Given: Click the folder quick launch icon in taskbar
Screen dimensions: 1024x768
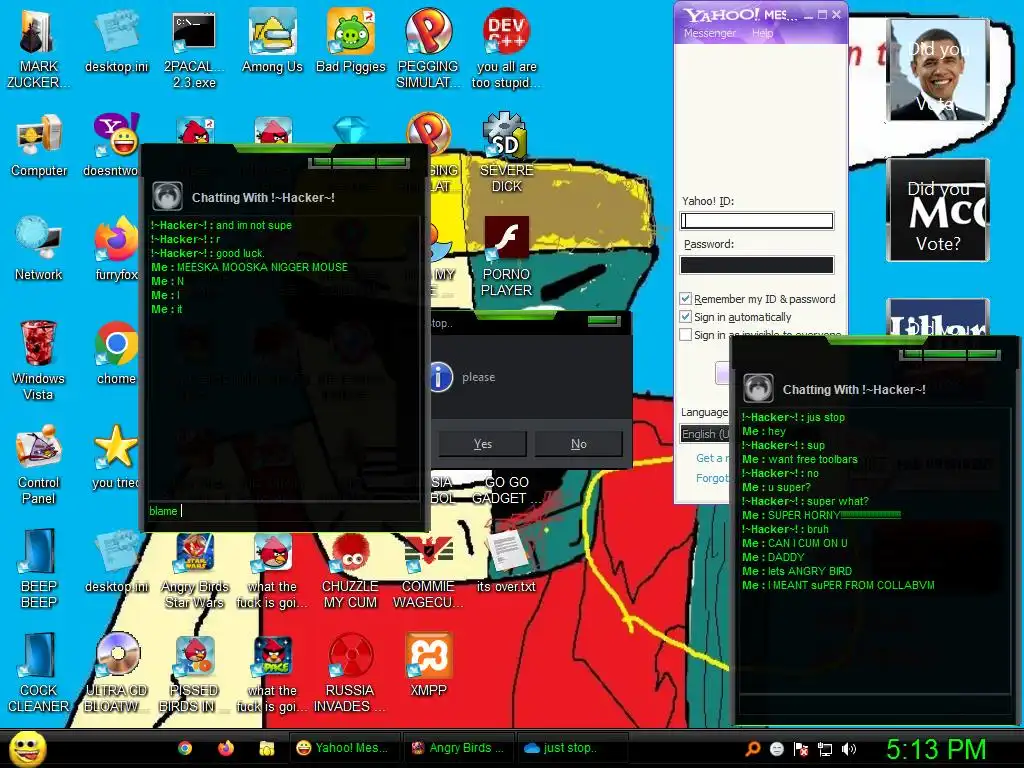Looking at the screenshot, I should click(266, 748).
